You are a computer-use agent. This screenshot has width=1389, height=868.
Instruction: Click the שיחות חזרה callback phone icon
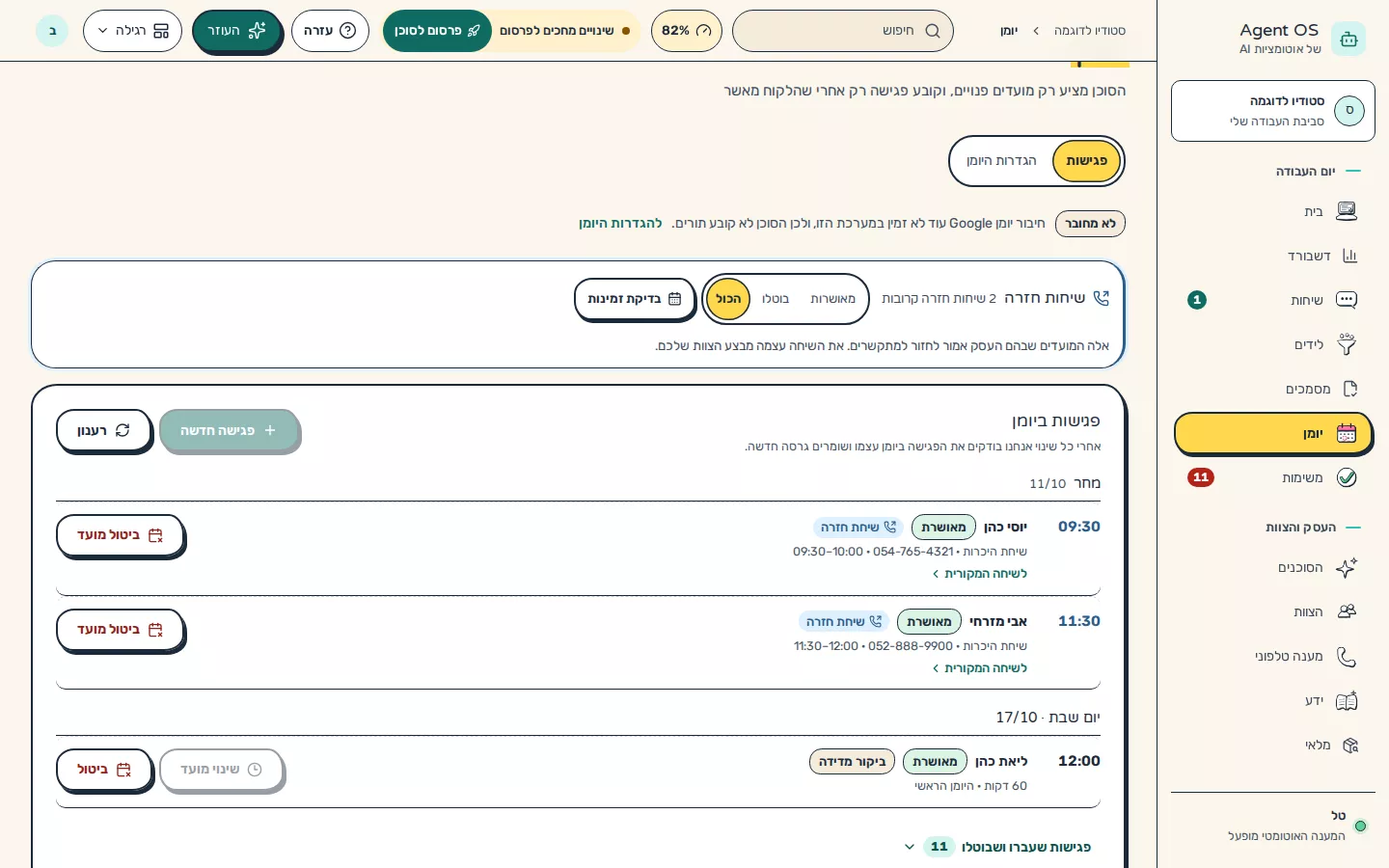tap(1102, 298)
